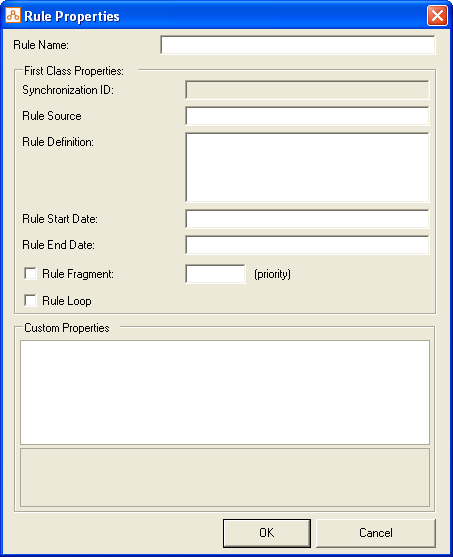The height and width of the screenshot is (557, 453).
Task: Select the Rule End Date field
Action: click(307, 245)
